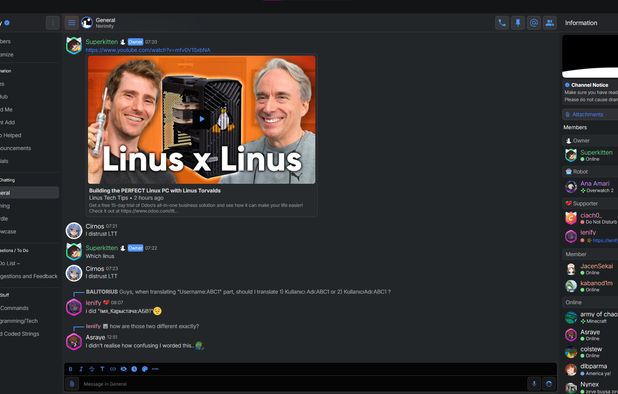Toggle the channel list hamburger button
The width and height of the screenshot is (618, 394).
click(71, 23)
